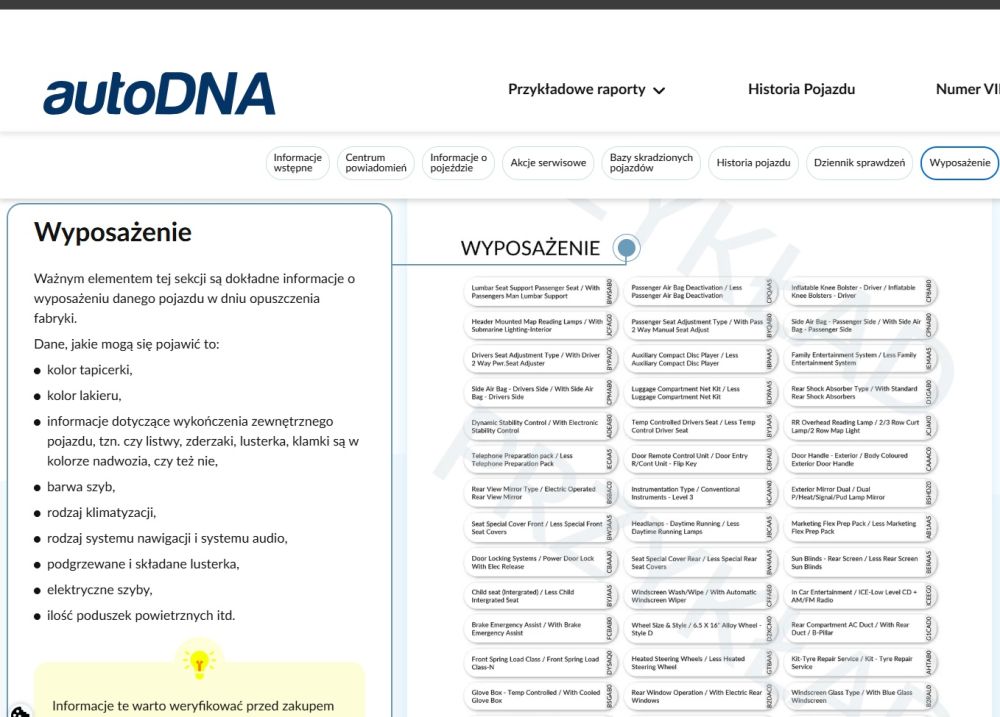Open cookie settings icon at bottom-left corner
1000x717 pixels.
19,711
